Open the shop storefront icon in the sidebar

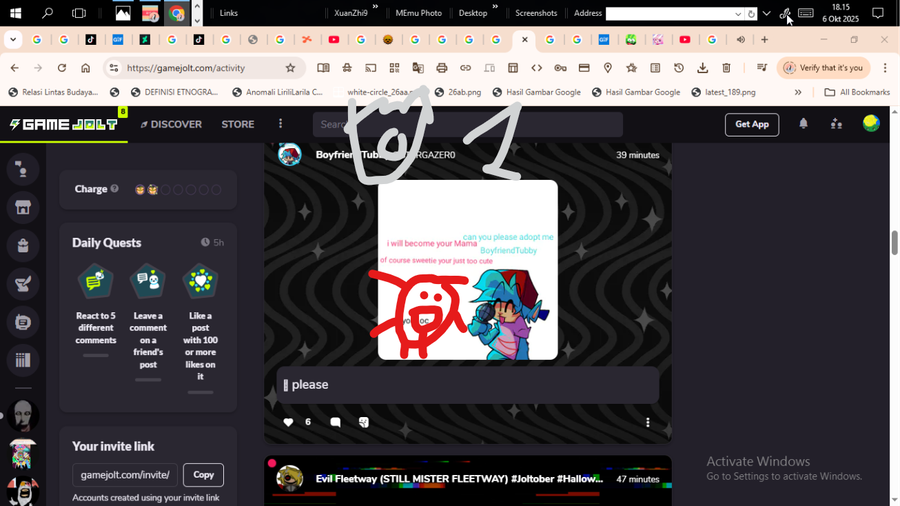[x=22, y=207]
